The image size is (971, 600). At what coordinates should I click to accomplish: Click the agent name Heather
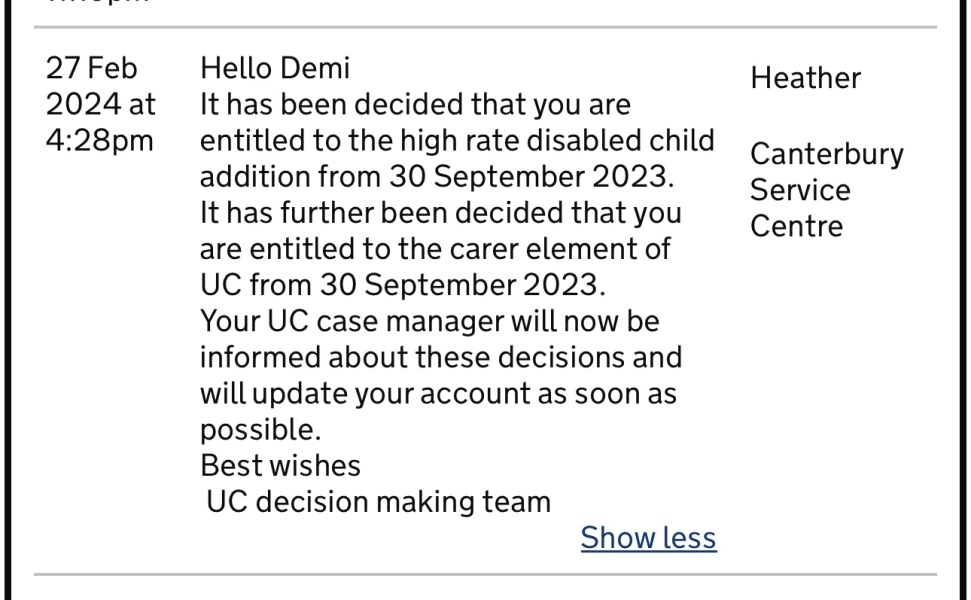click(805, 78)
